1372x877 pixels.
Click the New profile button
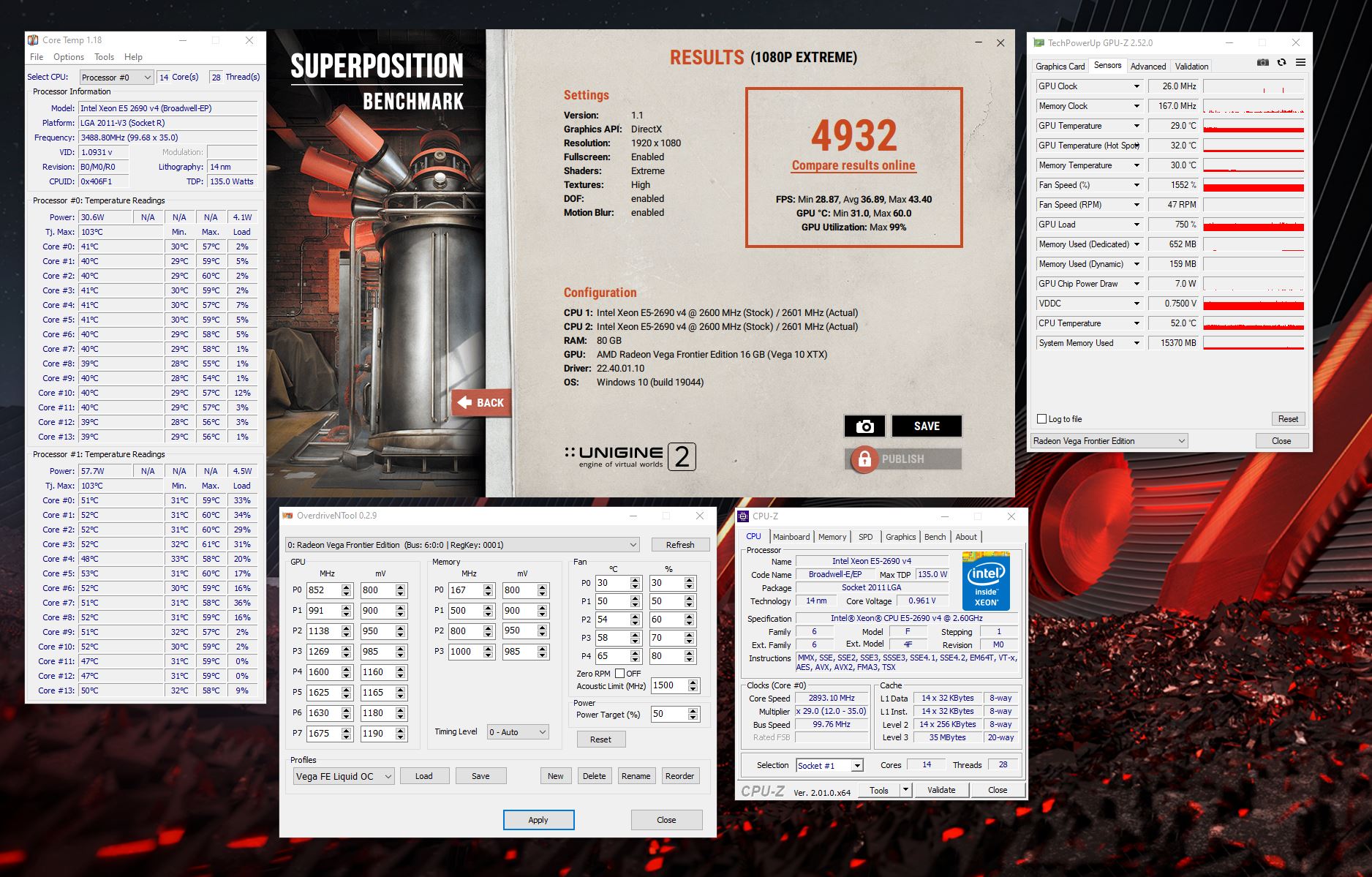pos(555,776)
